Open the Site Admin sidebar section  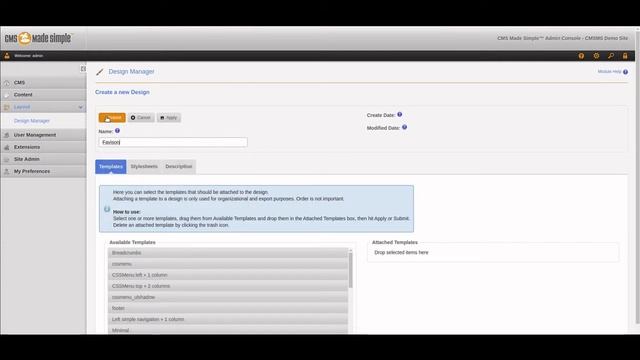tap(44, 159)
